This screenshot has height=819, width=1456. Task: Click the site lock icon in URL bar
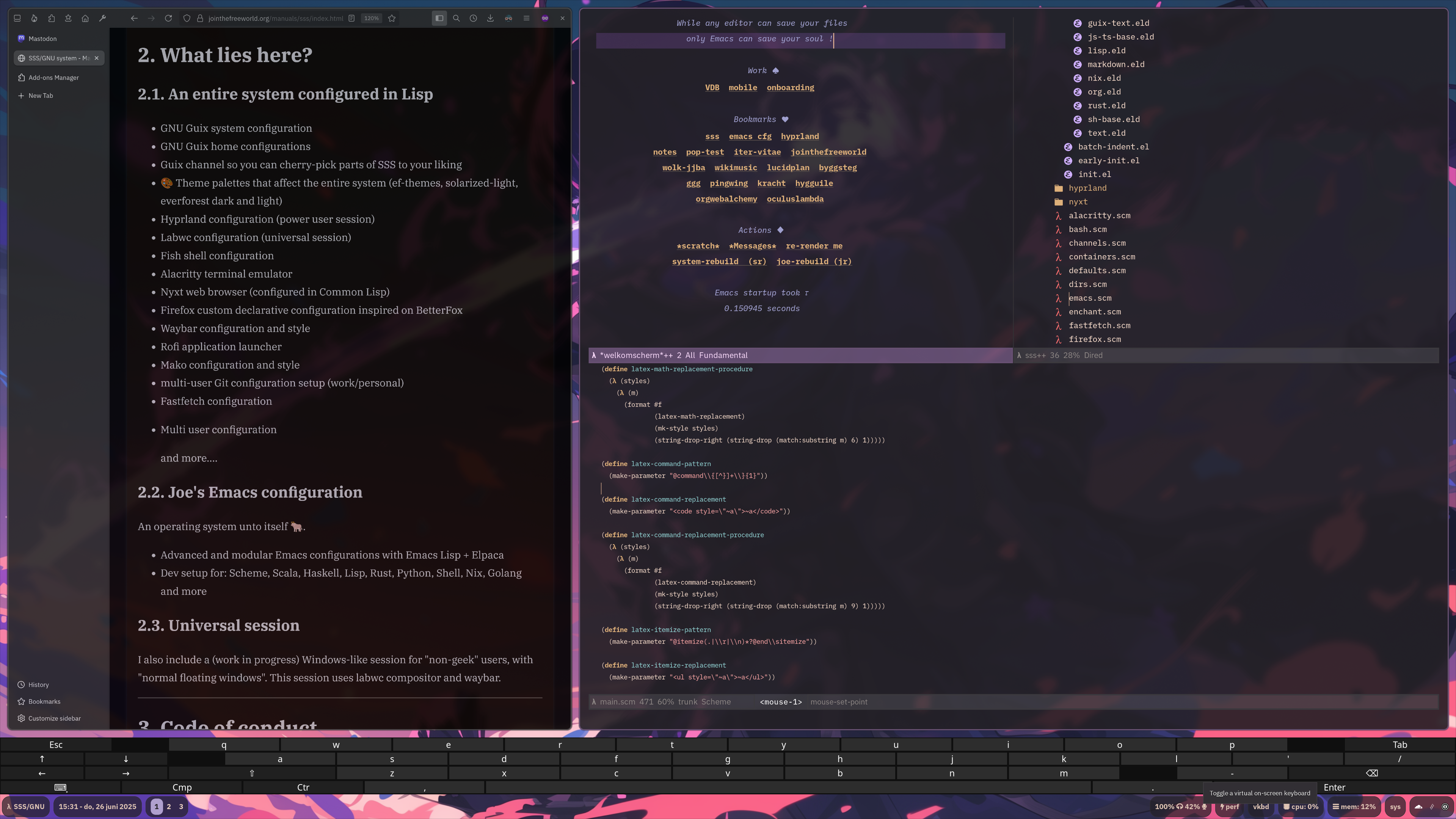click(x=199, y=18)
